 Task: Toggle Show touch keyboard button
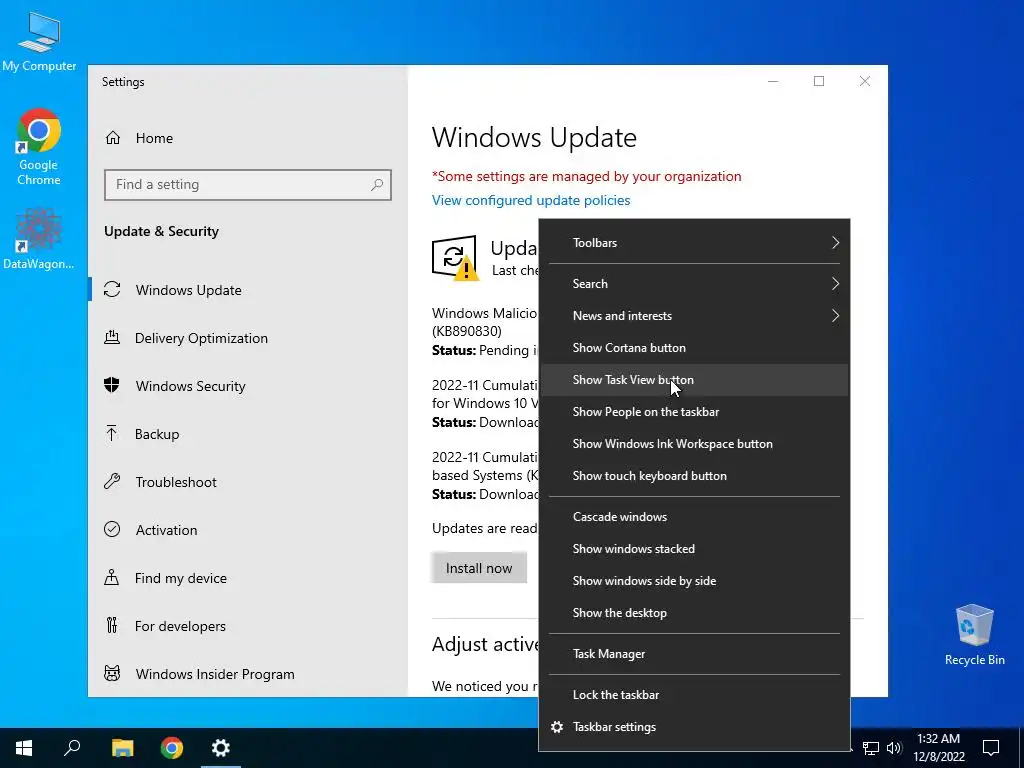click(x=694, y=476)
